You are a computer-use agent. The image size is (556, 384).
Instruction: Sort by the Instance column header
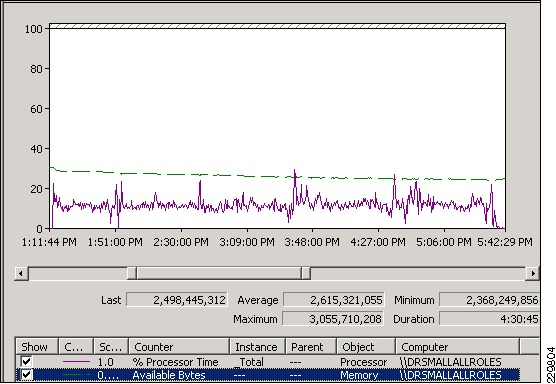point(257,346)
